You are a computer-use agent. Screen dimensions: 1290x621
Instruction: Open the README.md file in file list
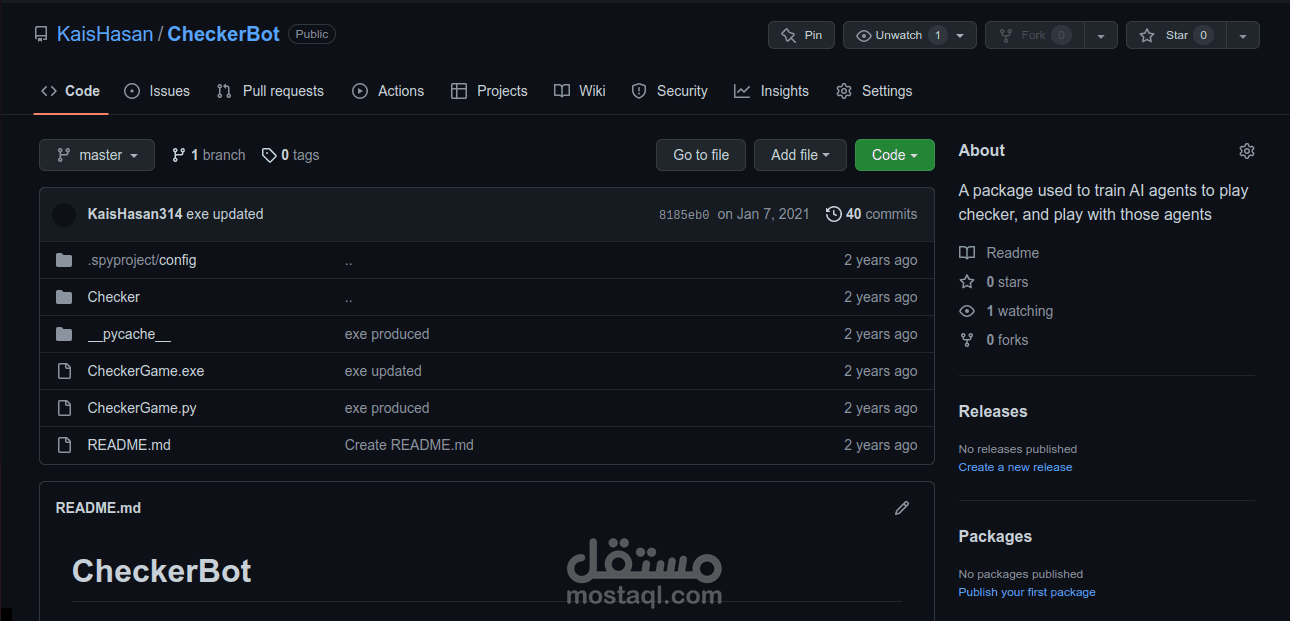coord(129,445)
